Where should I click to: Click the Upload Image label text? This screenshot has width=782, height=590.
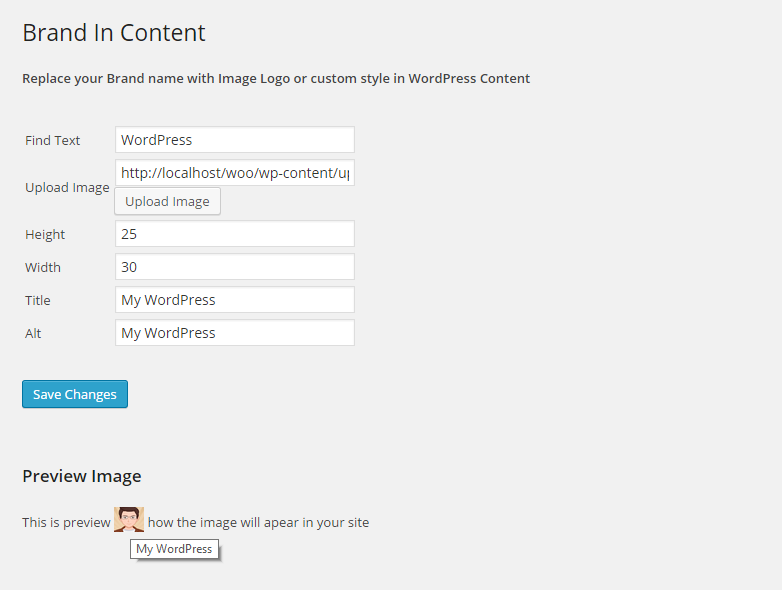[67, 188]
